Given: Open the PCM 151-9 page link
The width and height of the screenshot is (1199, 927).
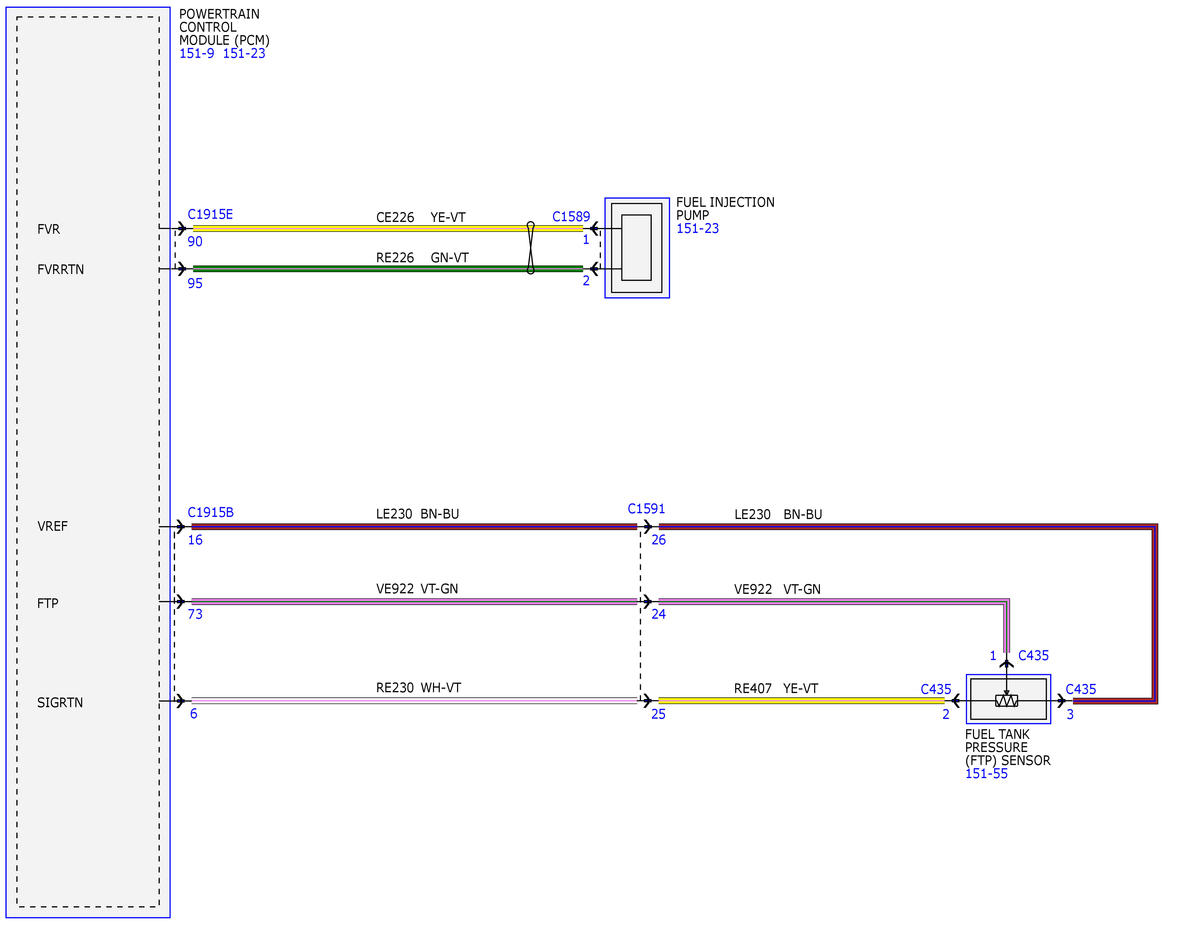Looking at the screenshot, I should click(197, 54).
